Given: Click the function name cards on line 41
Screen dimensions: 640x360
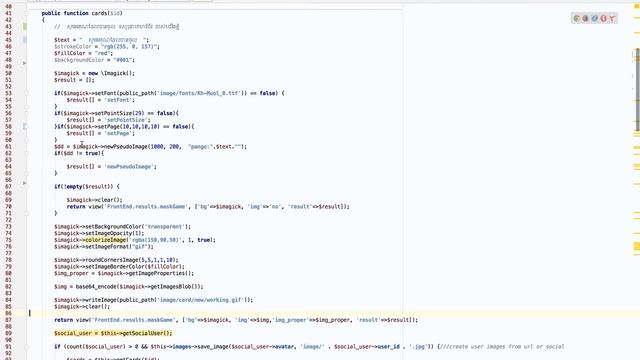Looking at the screenshot, I should pyautogui.click(x=99, y=13).
